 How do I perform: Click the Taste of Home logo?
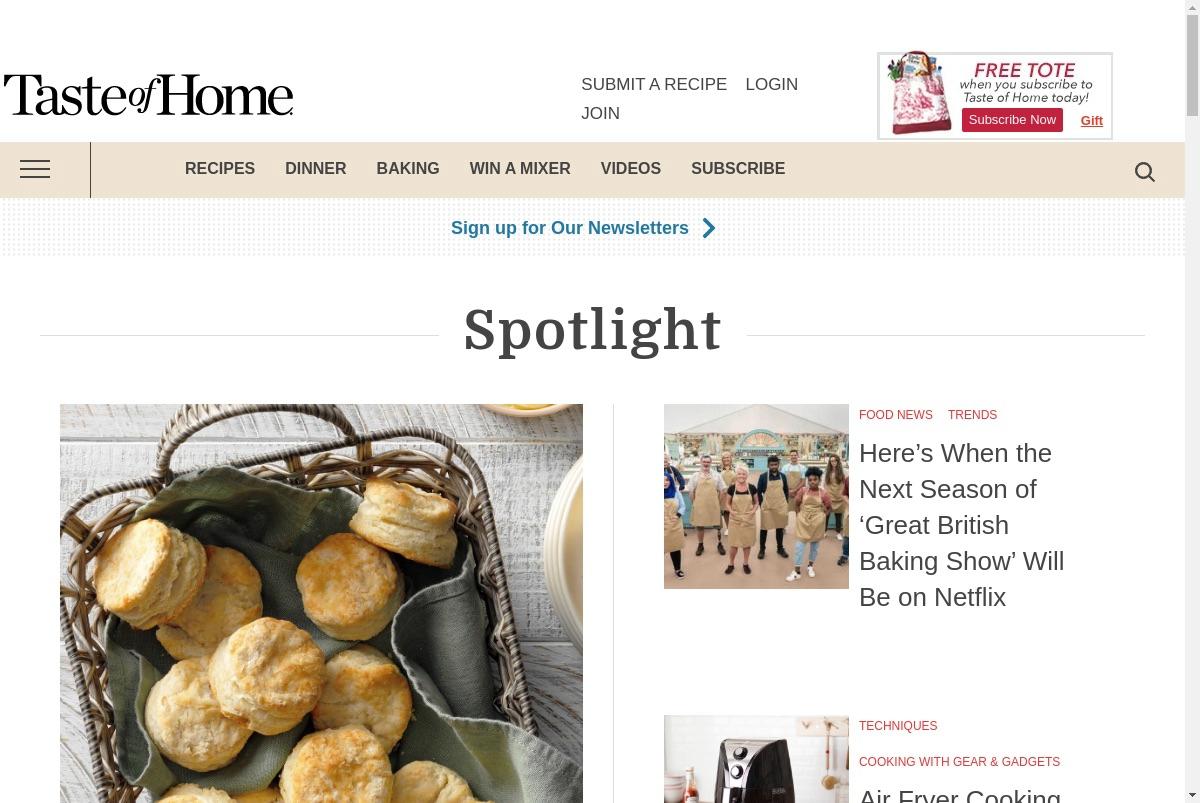[x=148, y=95]
